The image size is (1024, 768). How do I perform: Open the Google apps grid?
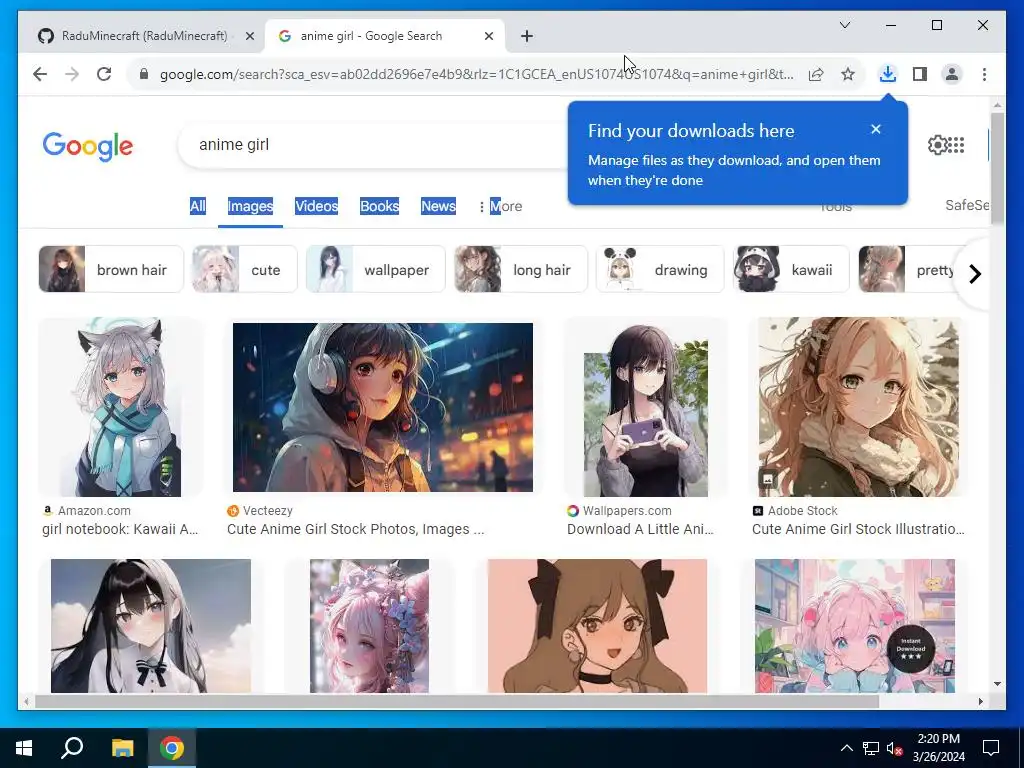[956, 144]
